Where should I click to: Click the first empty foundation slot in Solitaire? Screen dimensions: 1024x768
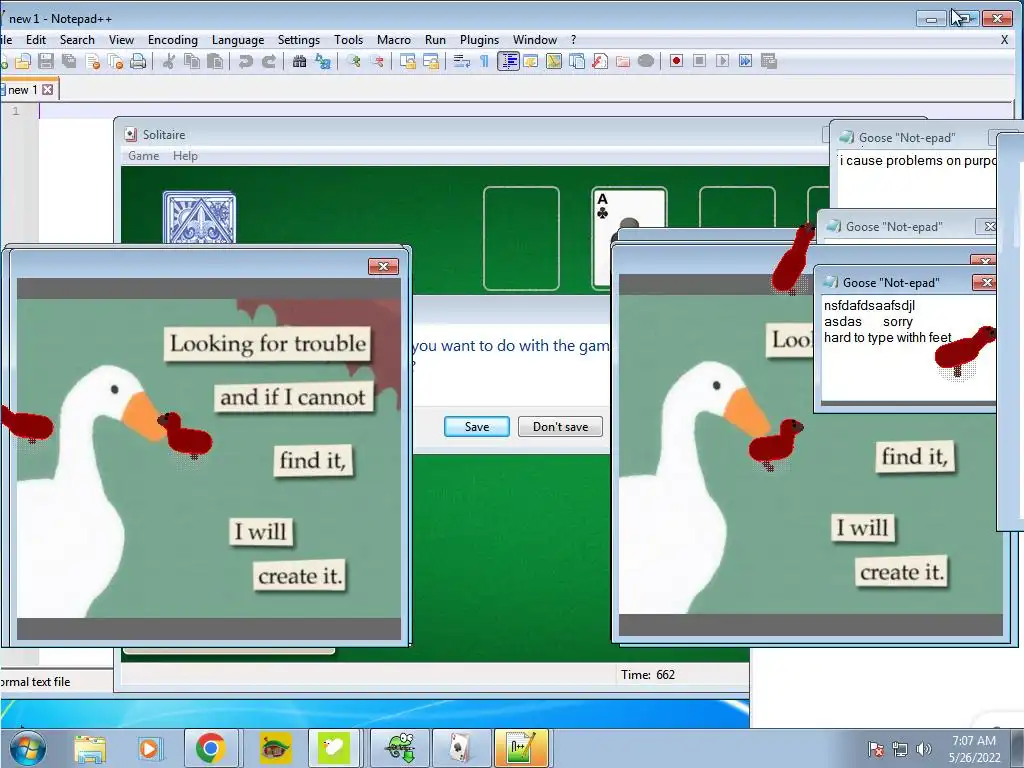pyautogui.click(x=521, y=238)
